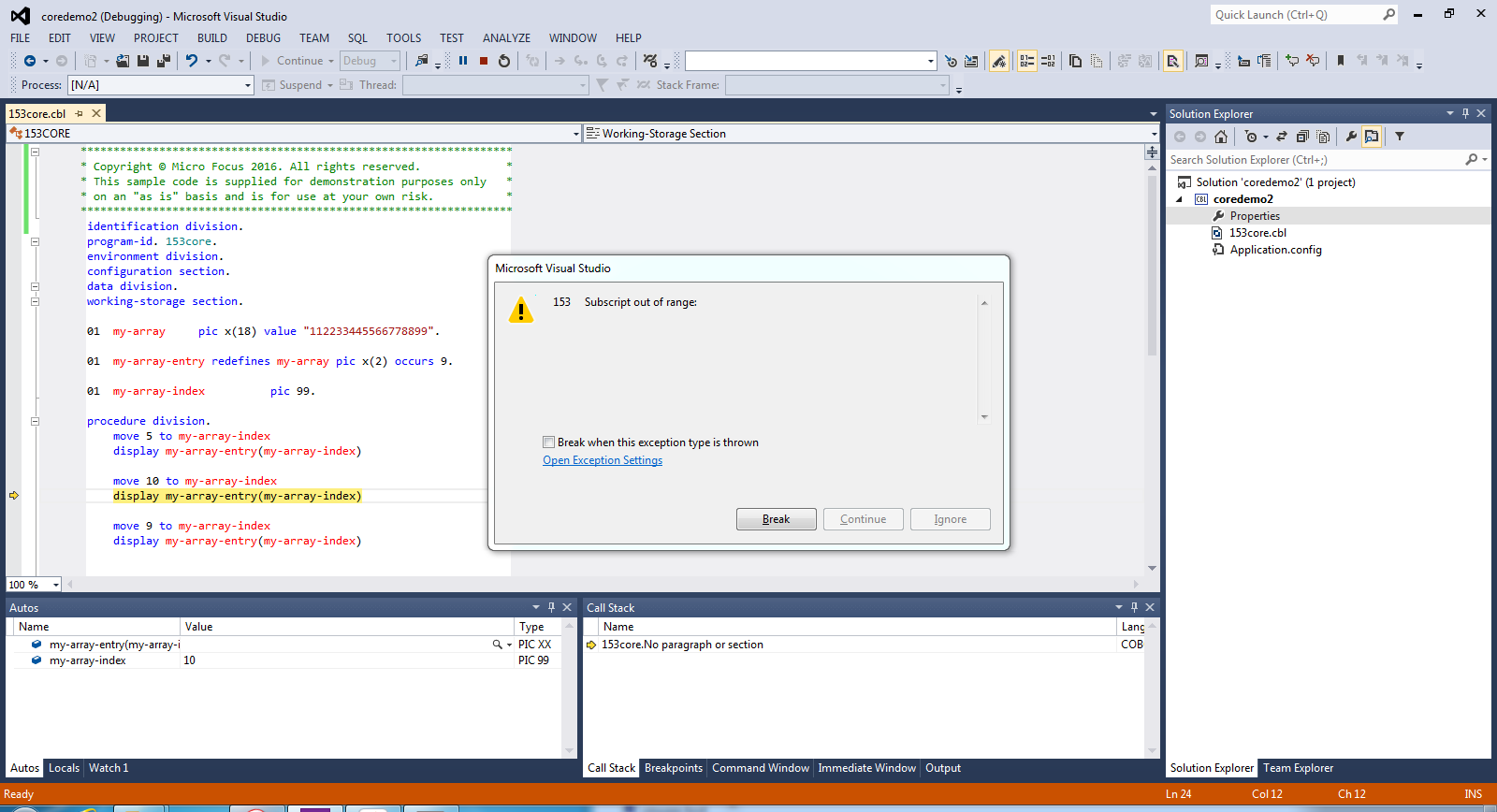This screenshot has height=812, width=1497.
Task: Collapse the procedure division outline region
Action: (35, 421)
